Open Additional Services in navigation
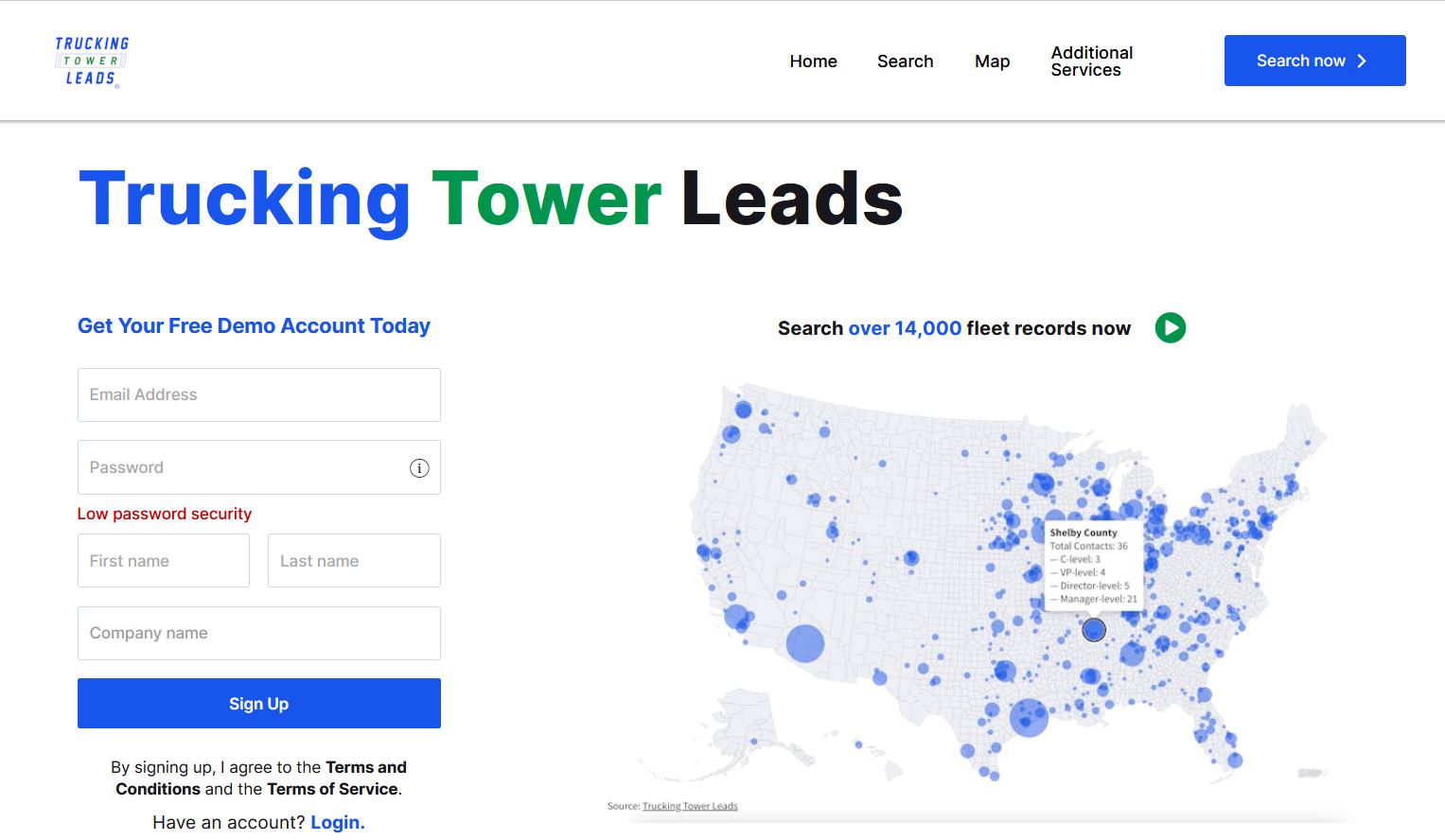This screenshot has height=840, width=1445. [1091, 61]
